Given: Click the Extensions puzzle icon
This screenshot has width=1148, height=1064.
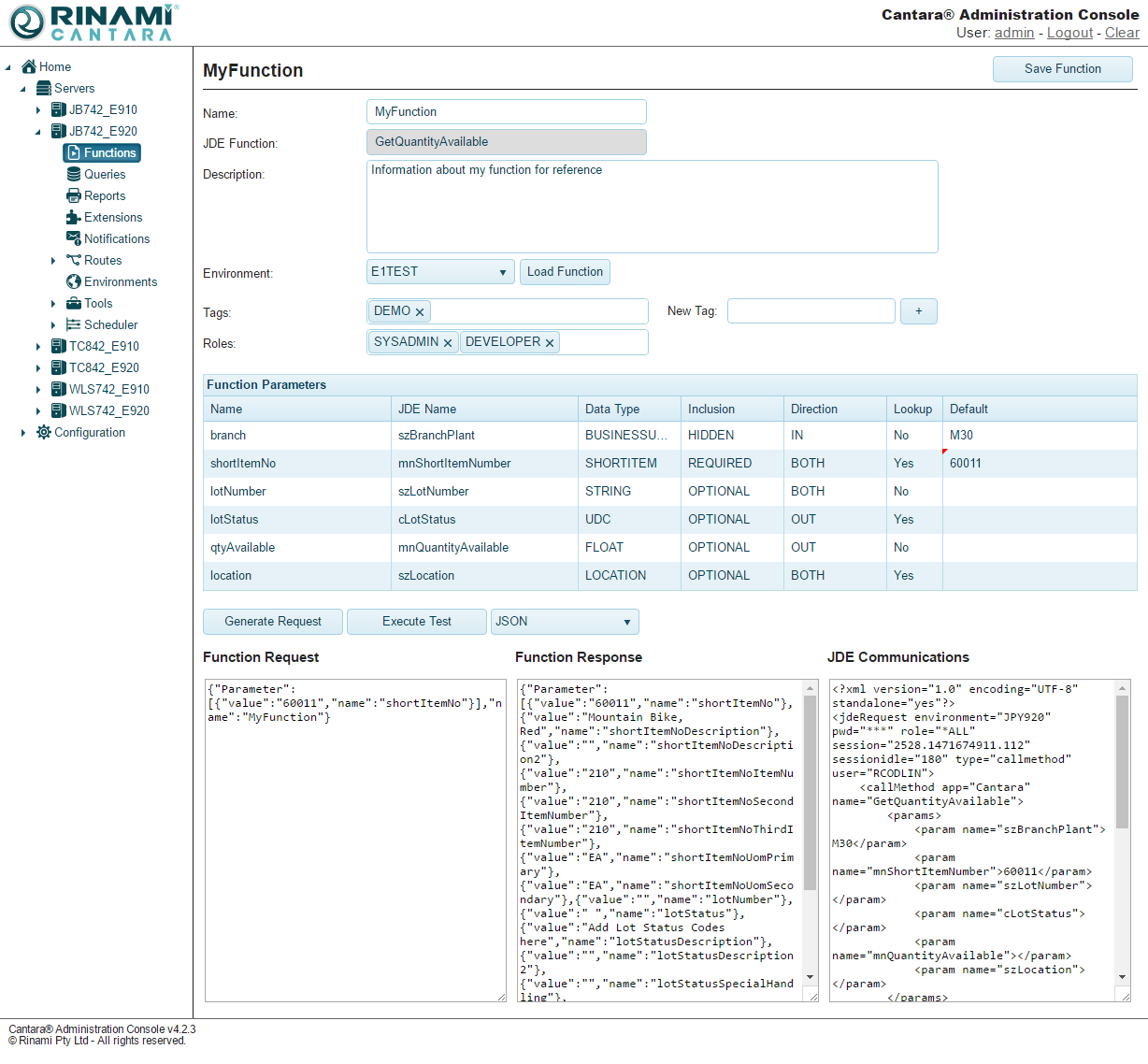Looking at the screenshot, I should click(x=74, y=217).
